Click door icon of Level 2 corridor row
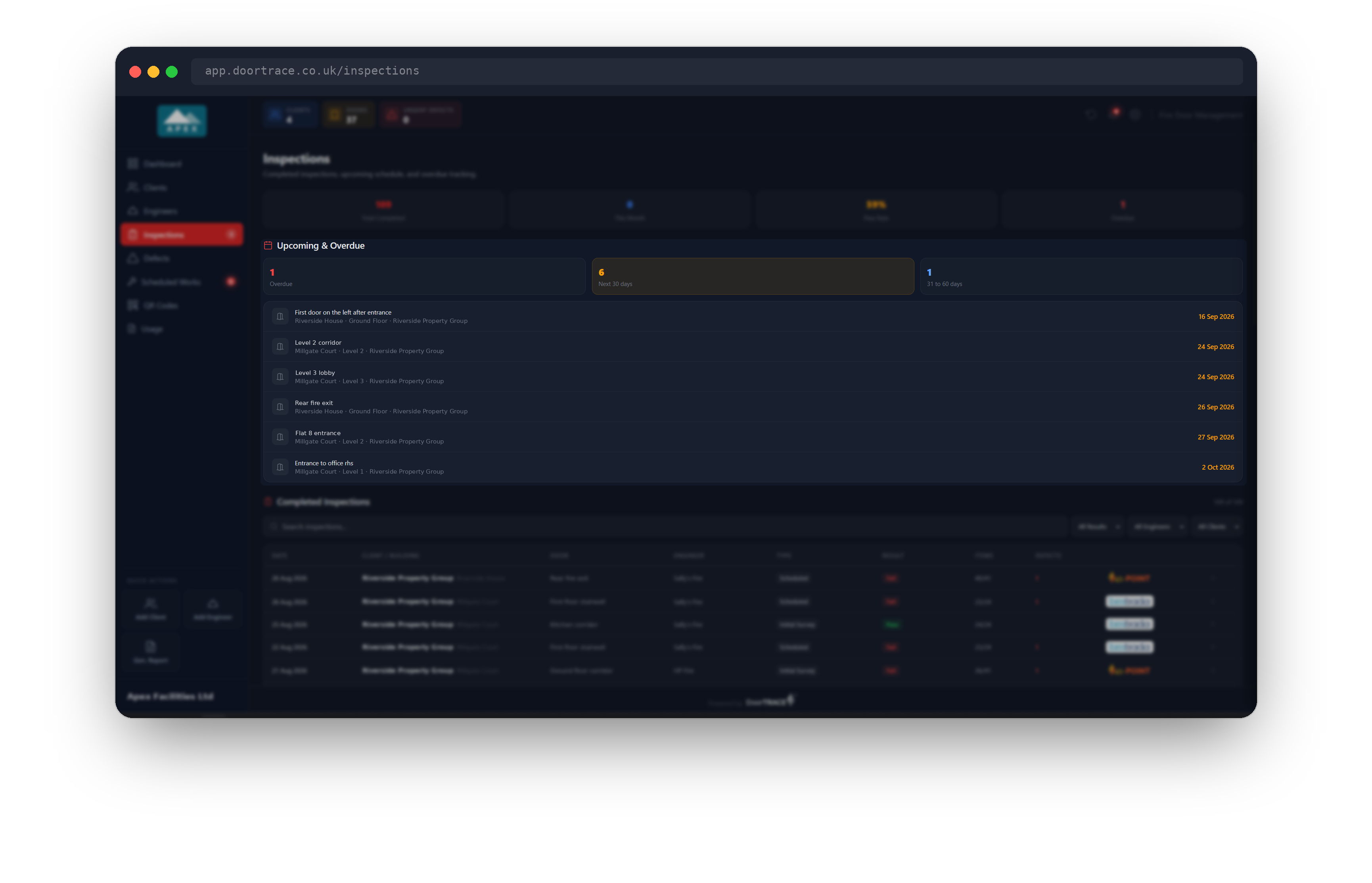This screenshot has height=883, width=1372. click(x=280, y=346)
